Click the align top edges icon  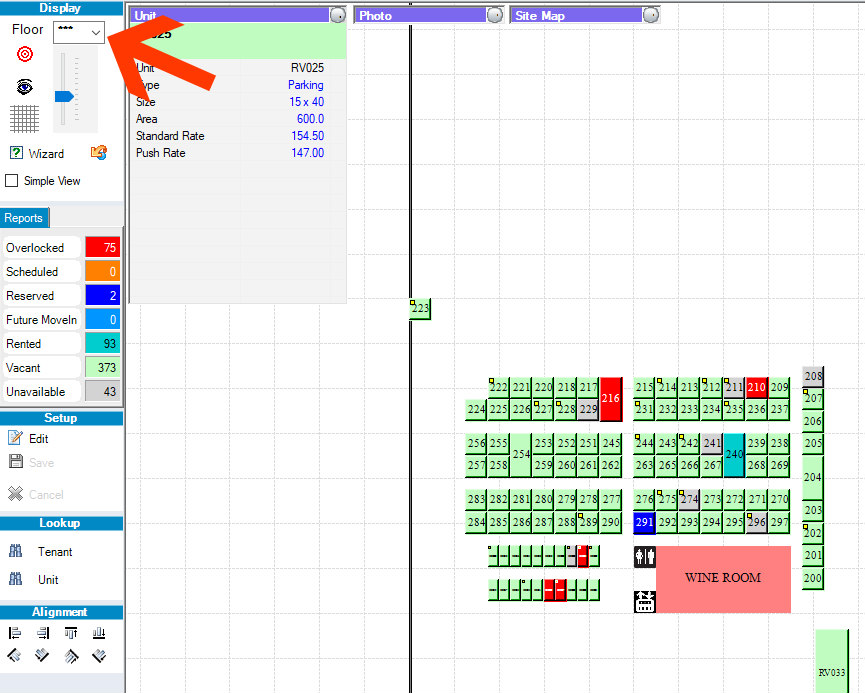point(71,633)
